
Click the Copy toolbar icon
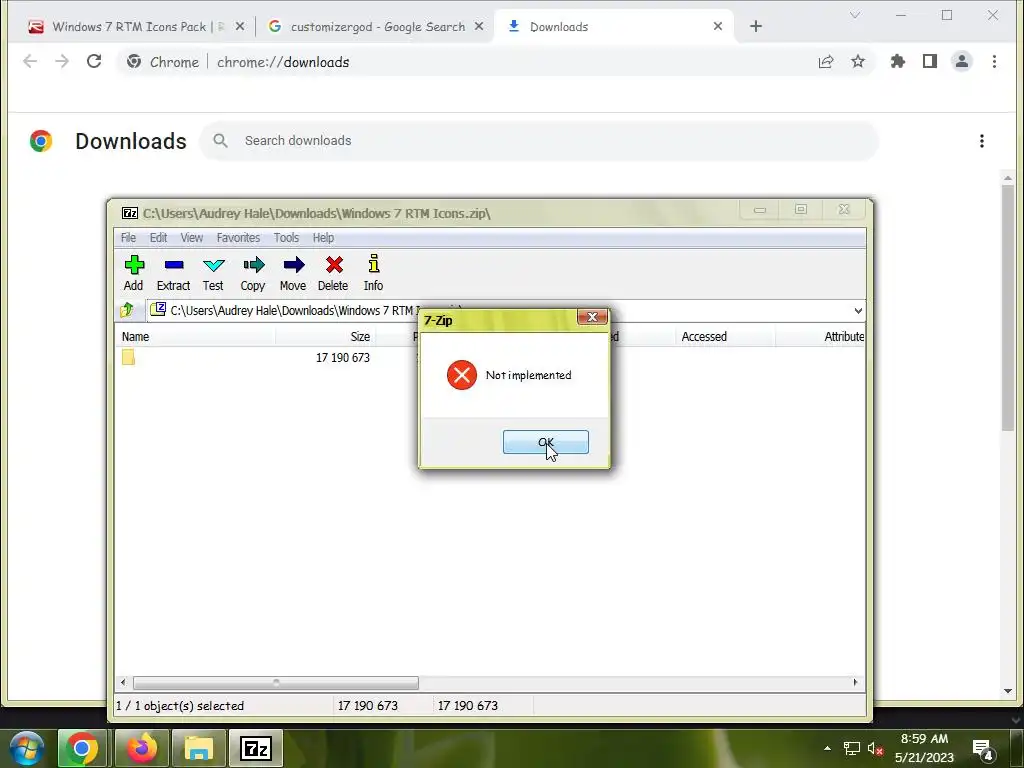(253, 272)
